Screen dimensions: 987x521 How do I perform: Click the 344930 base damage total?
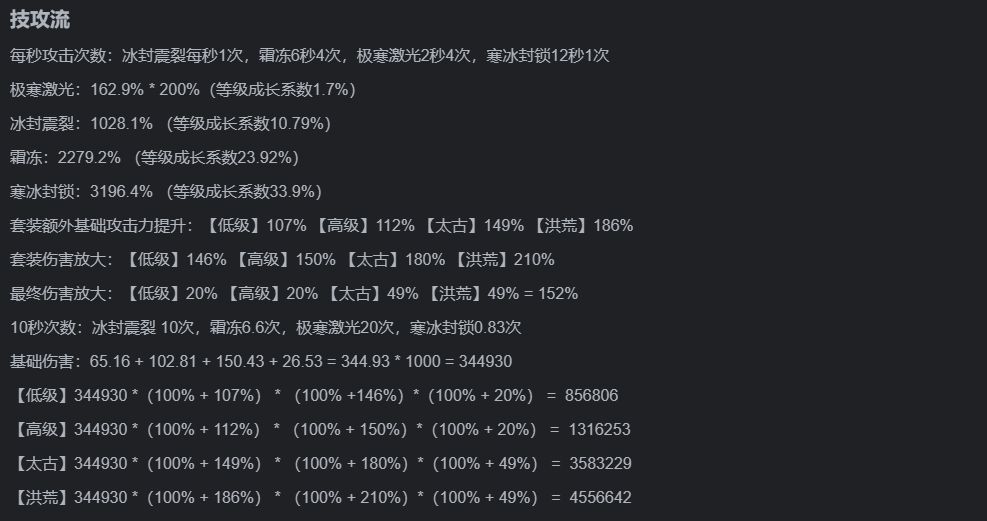482,362
